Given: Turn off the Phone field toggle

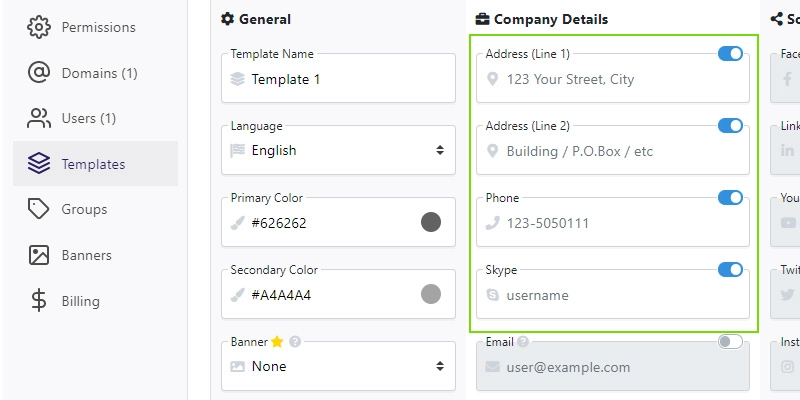Looking at the screenshot, I should (x=730, y=197).
